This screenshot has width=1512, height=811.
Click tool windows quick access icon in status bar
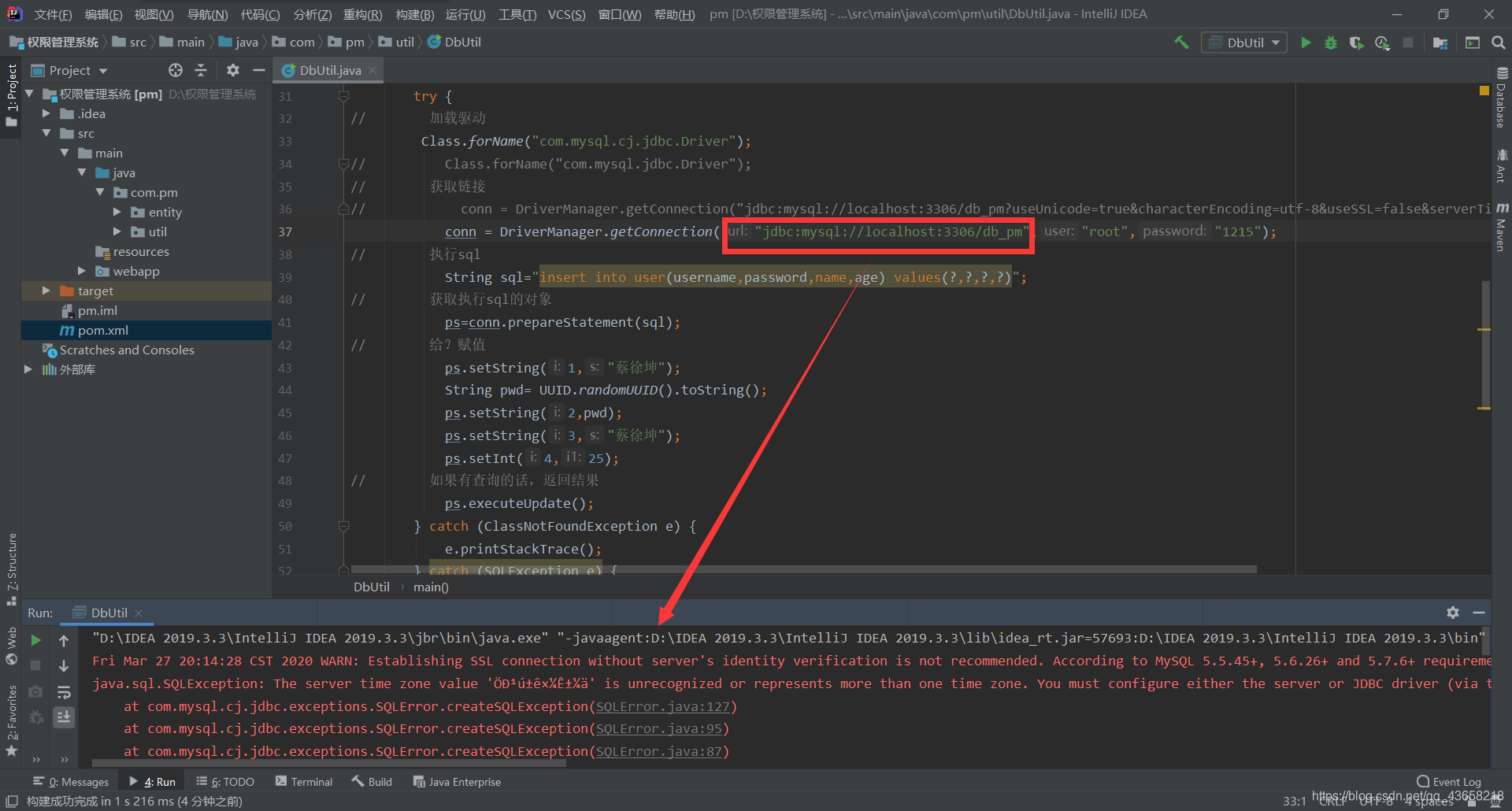[x=12, y=801]
